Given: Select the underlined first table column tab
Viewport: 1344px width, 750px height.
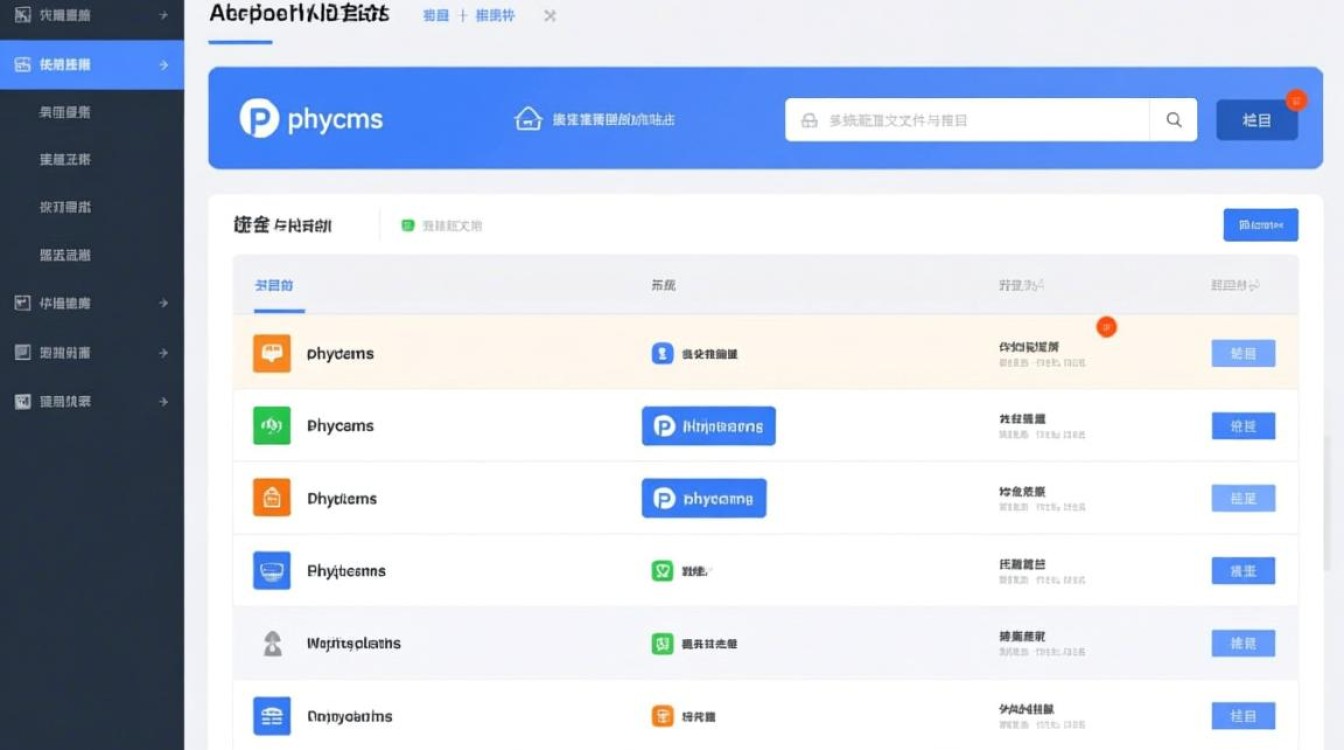Looking at the screenshot, I should coord(274,286).
